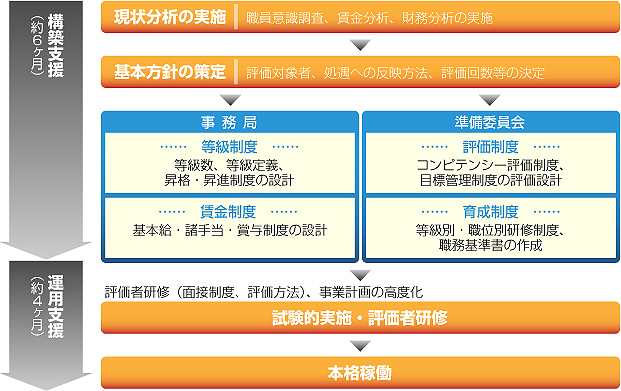Click the 育成制度 blue title
621x391 pixels.
[x=491, y=212]
